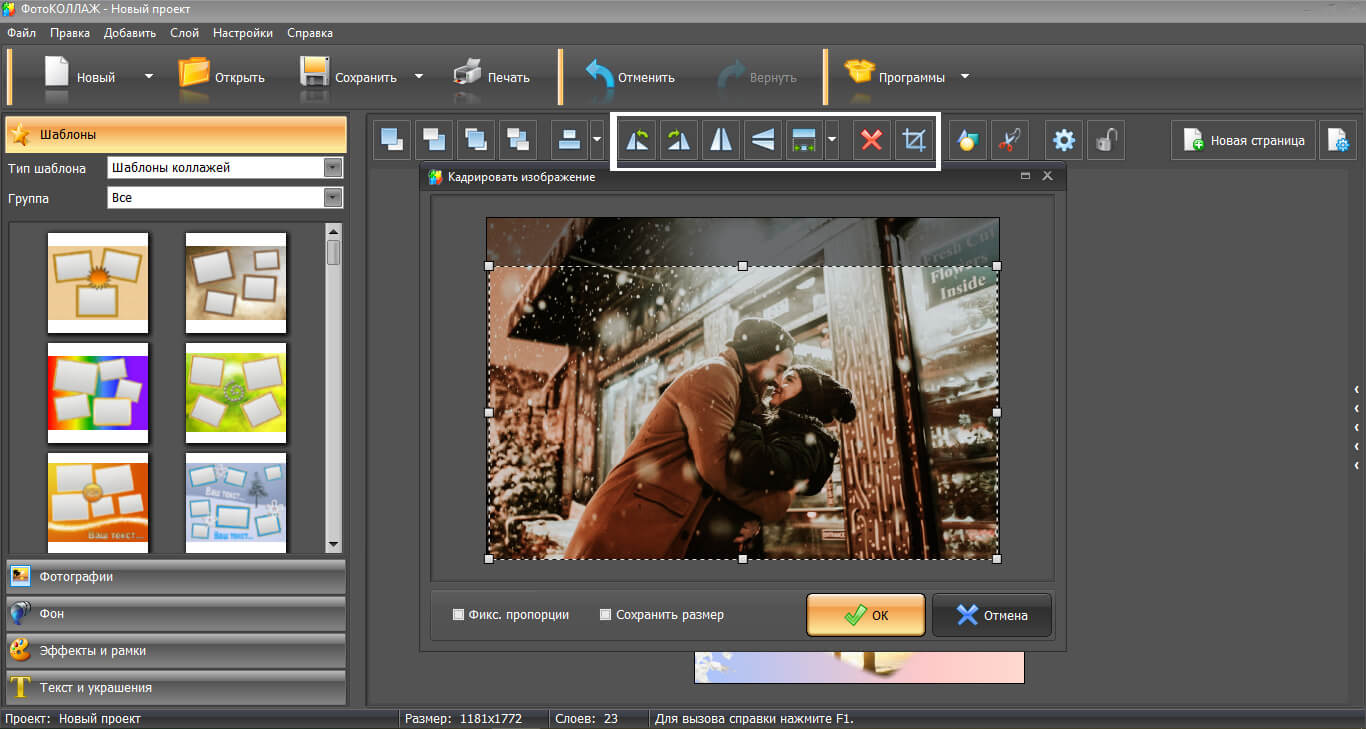This screenshot has width=1366, height=729.
Task: Select the blue winter collage template thumbnail
Action: click(236, 502)
